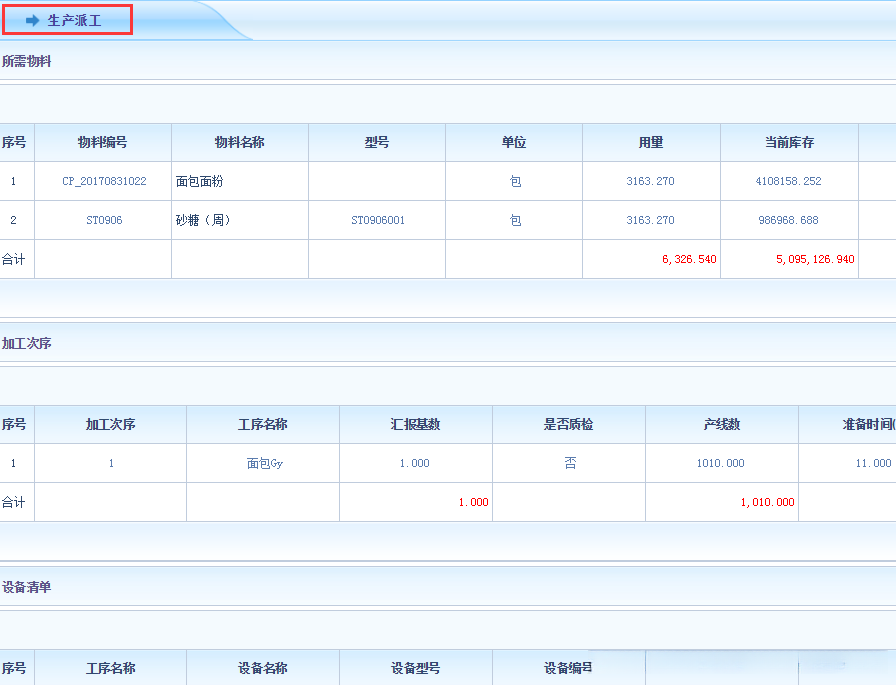Select model number ST0906001
Image resolution: width=896 pixels, height=685 pixels.
click(378, 220)
